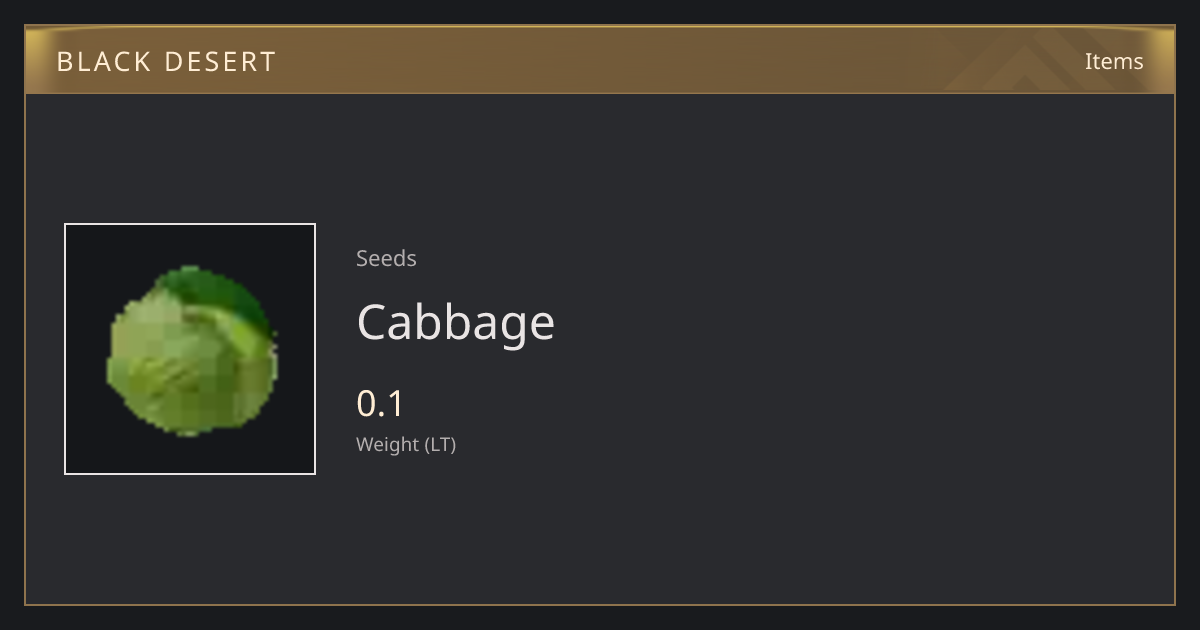This screenshot has width=1200, height=630.
Task: Click the Cabbage item icon
Action: pyautogui.click(x=192, y=351)
